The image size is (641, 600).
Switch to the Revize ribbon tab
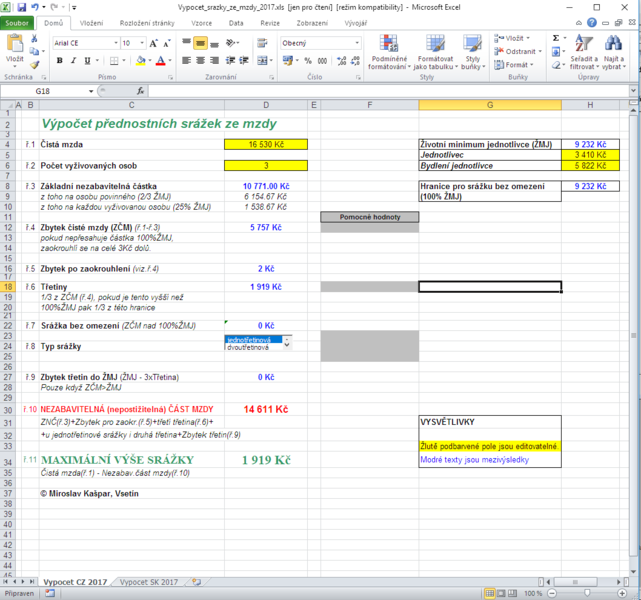270,23
